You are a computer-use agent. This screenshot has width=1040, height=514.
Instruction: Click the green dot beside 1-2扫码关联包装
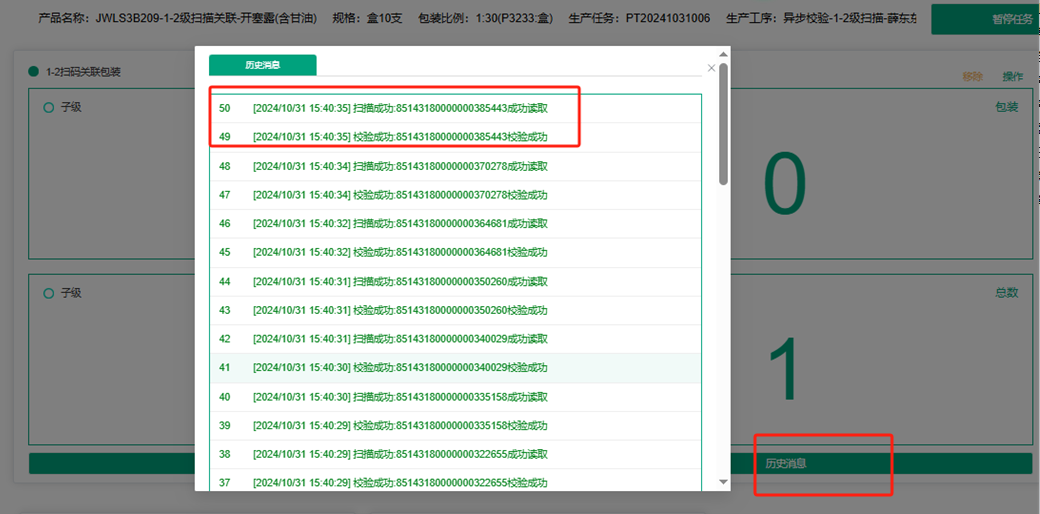tap(34, 72)
